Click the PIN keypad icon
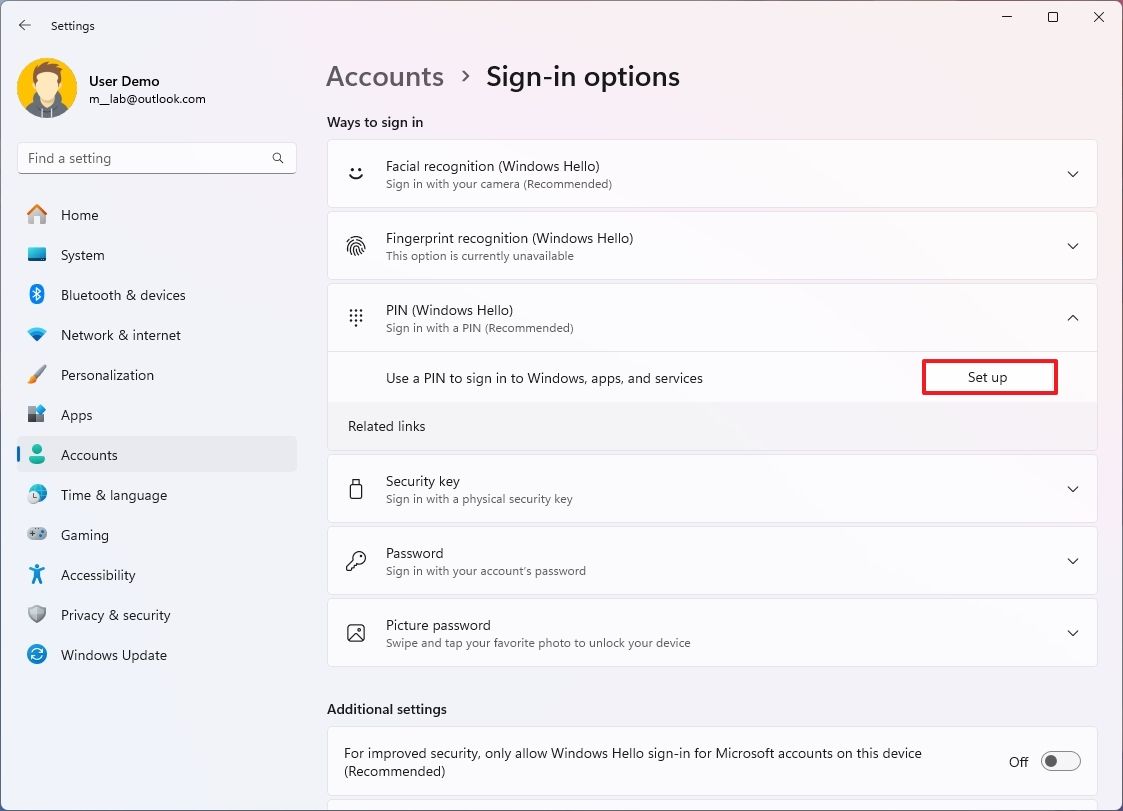Image resolution: width=1123 pixels, height=811 pixels. point(355,317)
